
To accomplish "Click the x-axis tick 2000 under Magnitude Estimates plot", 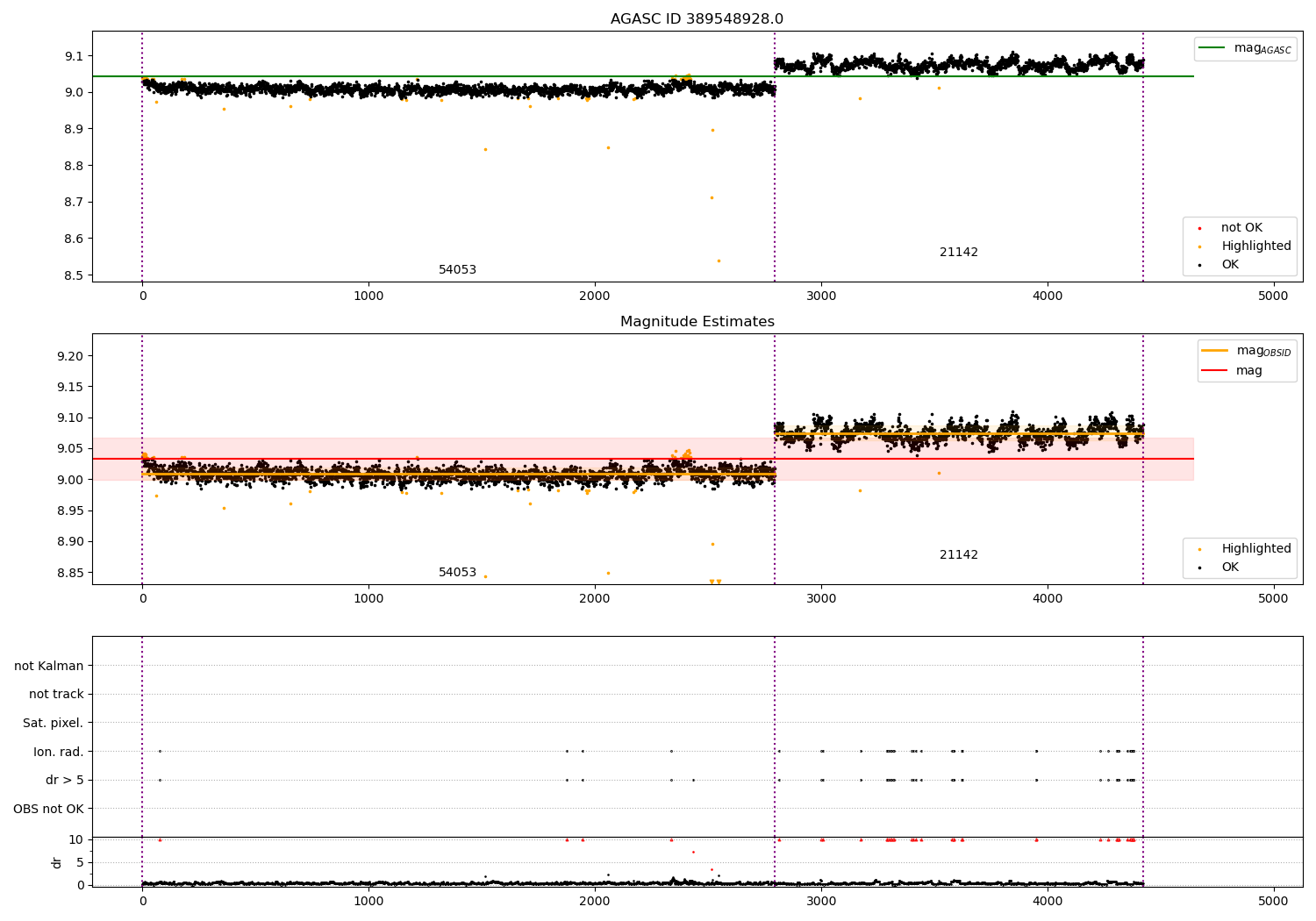I will [595, 599].
